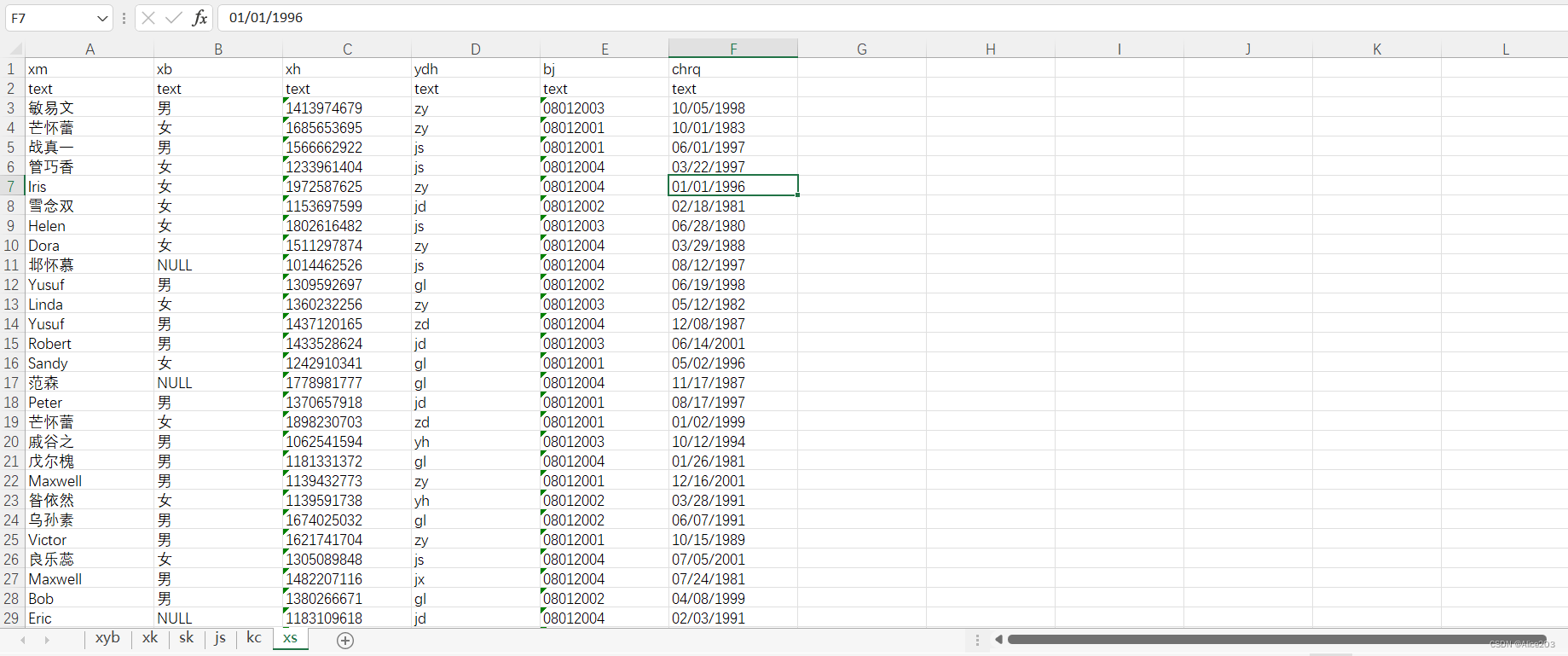The image size is (1568, 656).
Task: Click the horizontal scrollbar thumb
Action: pos(1276,640)
